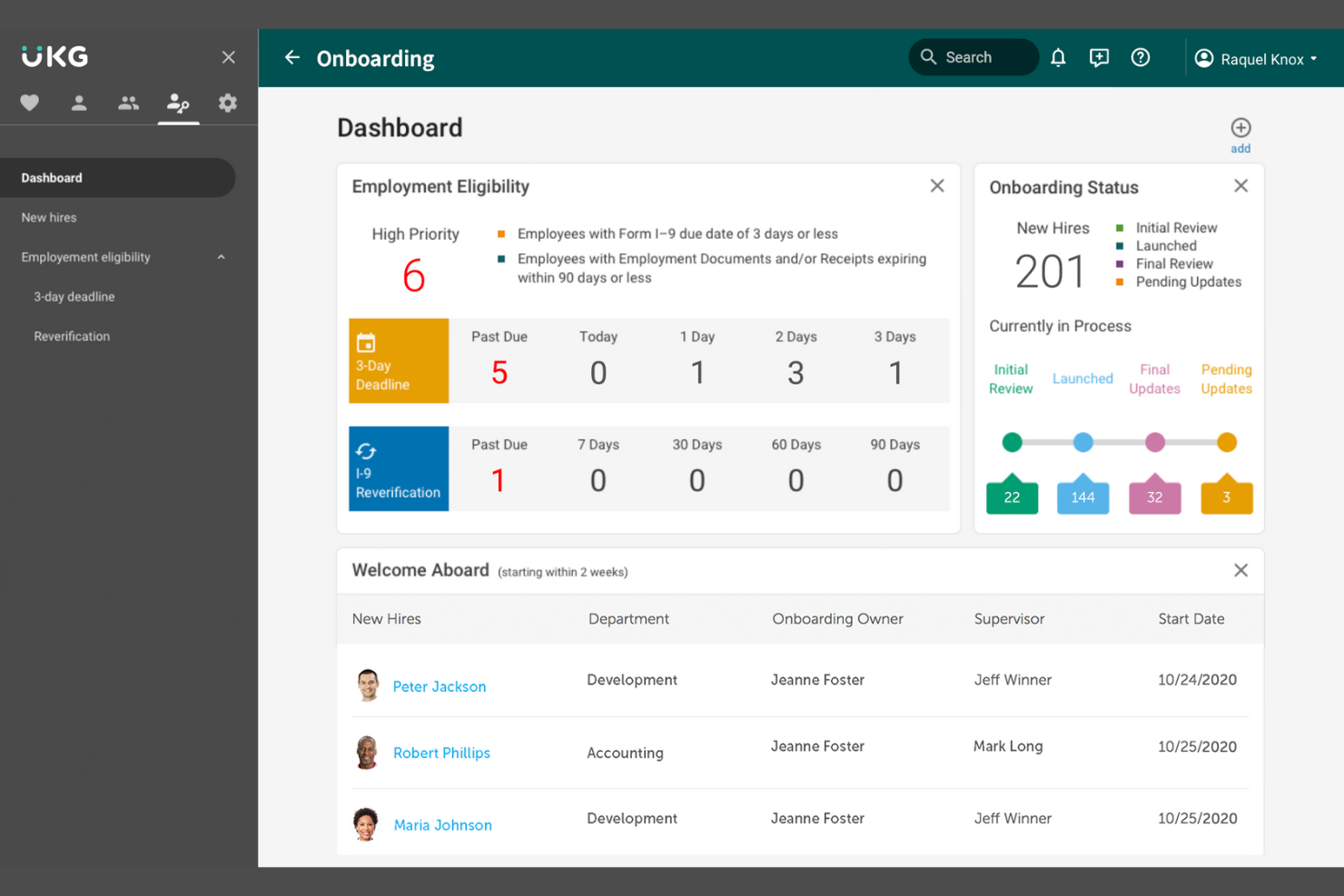The width and height of the screenshot is (1344, 896).
Task: Switch to the New hires sidebar item
Action: pyautogui.click(x=48, y=217)
